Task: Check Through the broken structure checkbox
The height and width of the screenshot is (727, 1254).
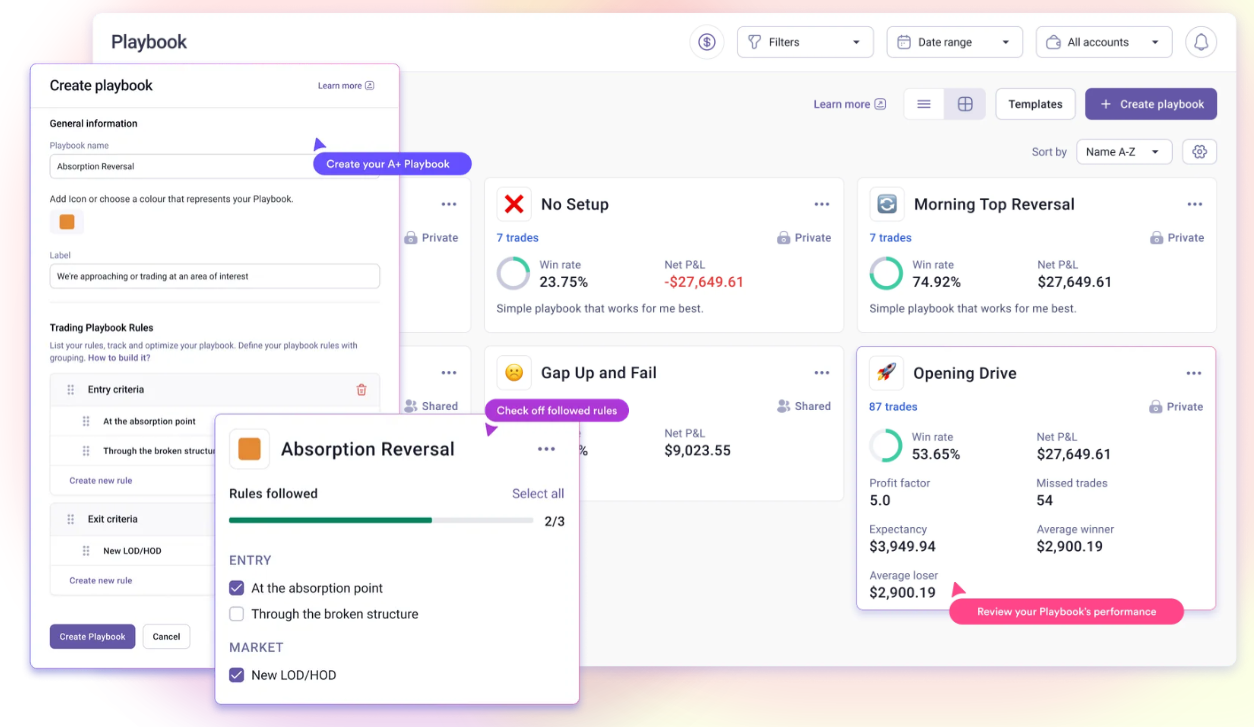Action: pos(237,614)
